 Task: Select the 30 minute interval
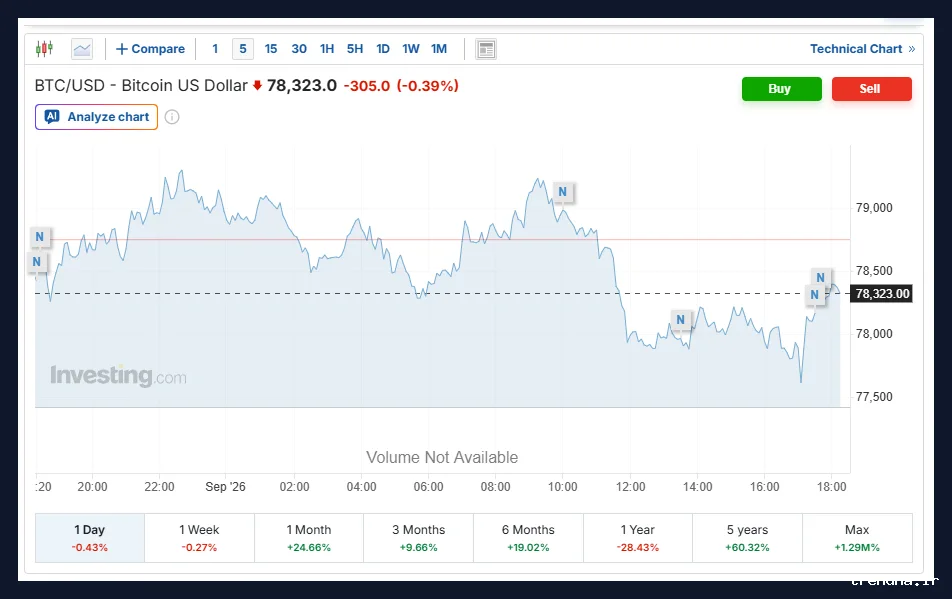(x=299, y=49)
